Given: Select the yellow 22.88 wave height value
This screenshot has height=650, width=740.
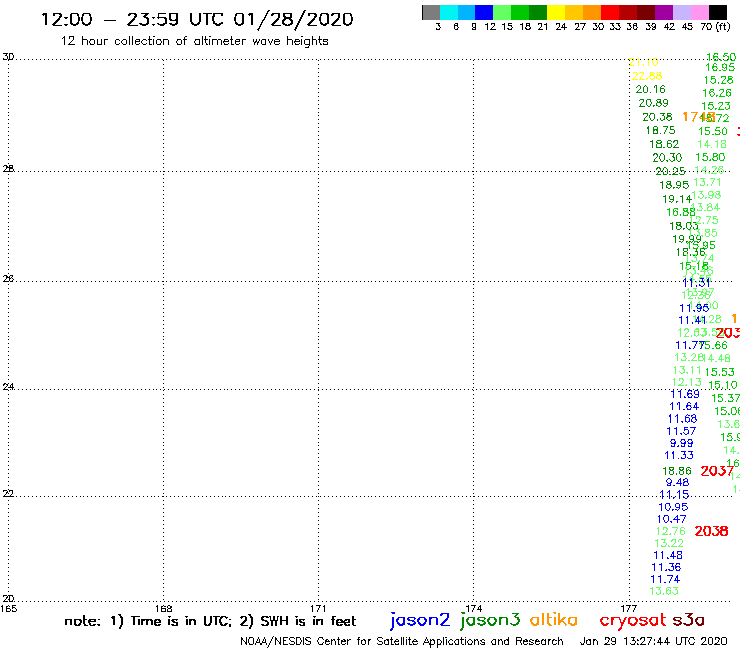Looking at the screenshot, I should coord(647,76).
